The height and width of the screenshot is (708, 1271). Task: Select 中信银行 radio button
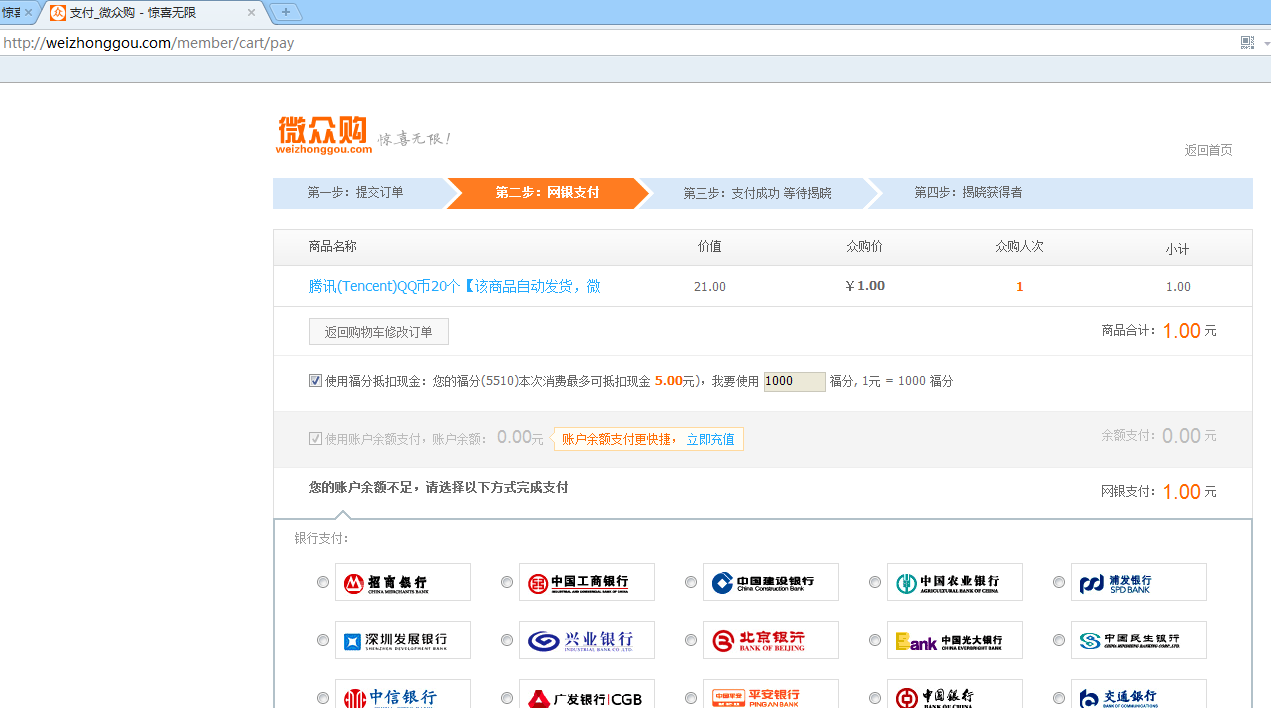coord(323,698)
